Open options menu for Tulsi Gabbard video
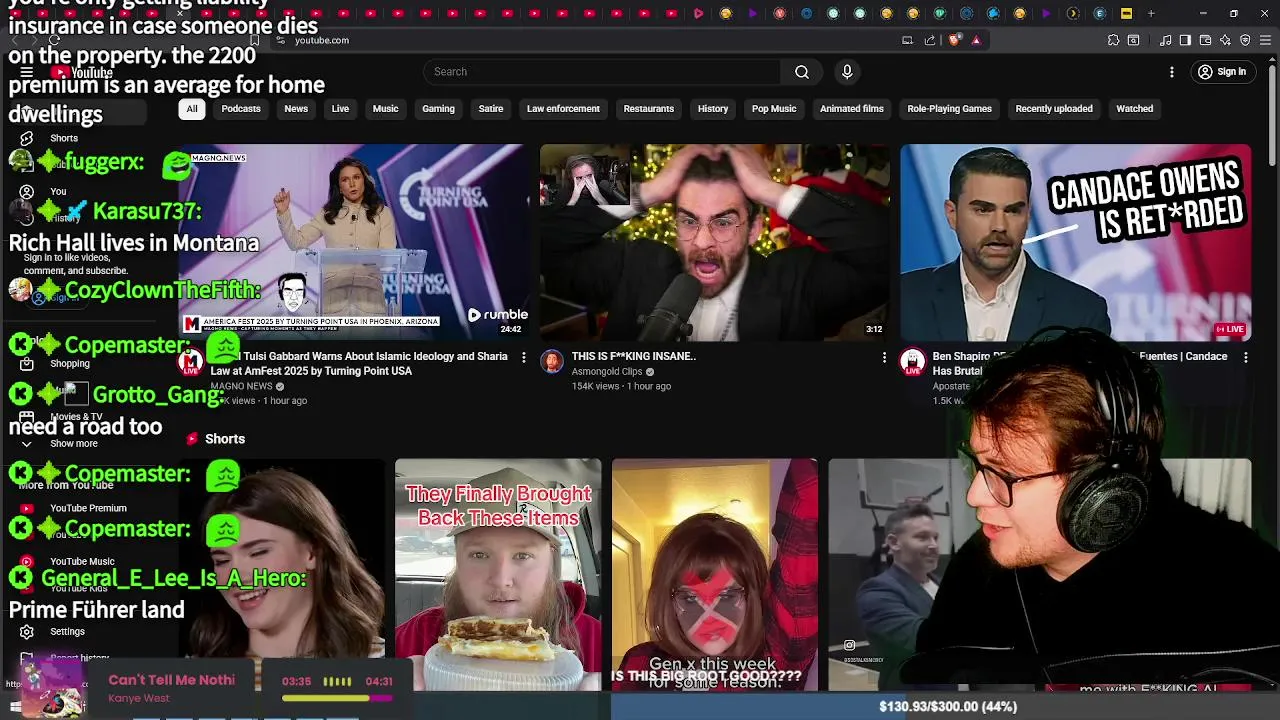 click(x=523, y=357)
